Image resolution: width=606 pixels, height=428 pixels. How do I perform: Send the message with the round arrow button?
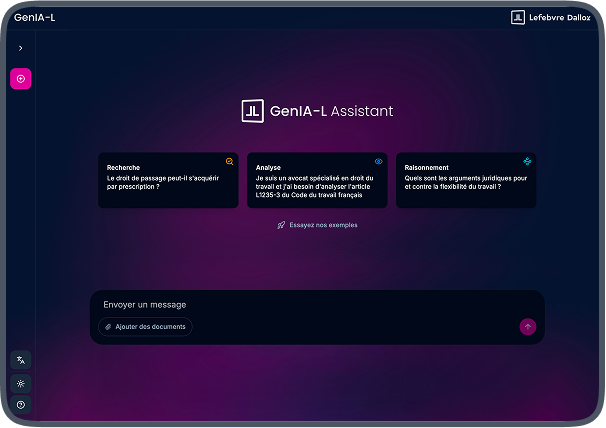click(x=528, y=327)
